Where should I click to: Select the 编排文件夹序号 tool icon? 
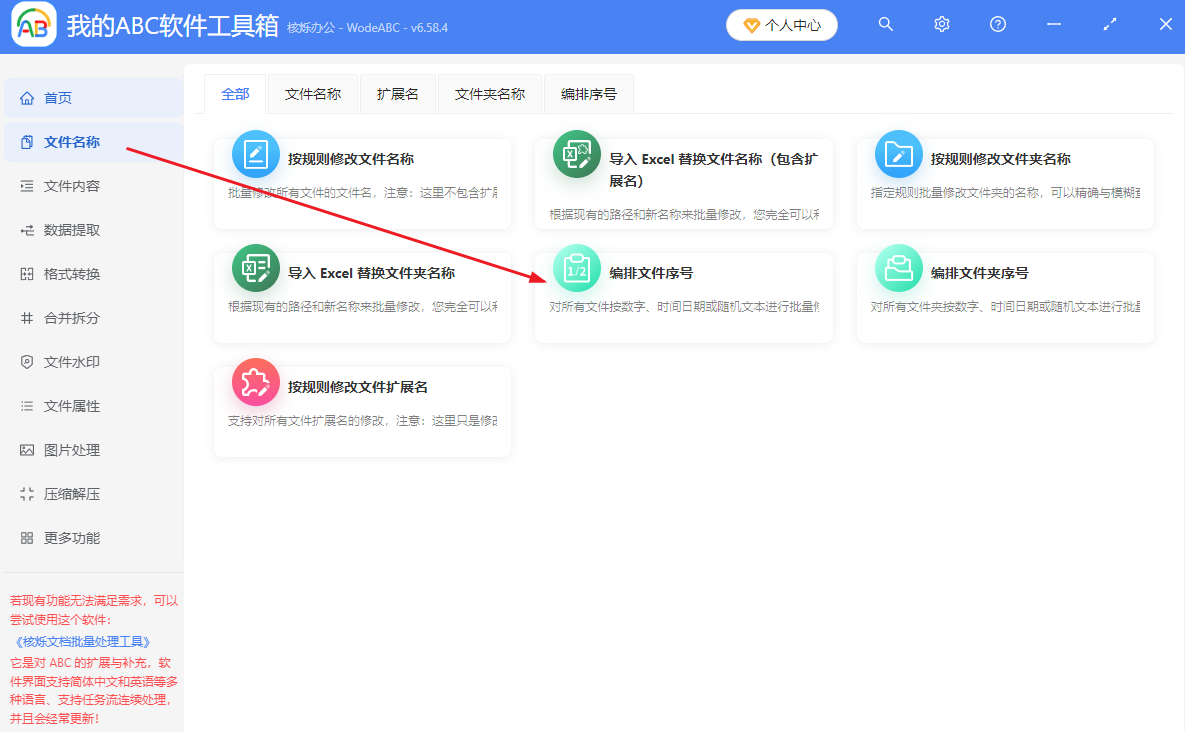[x=898, y=268]
